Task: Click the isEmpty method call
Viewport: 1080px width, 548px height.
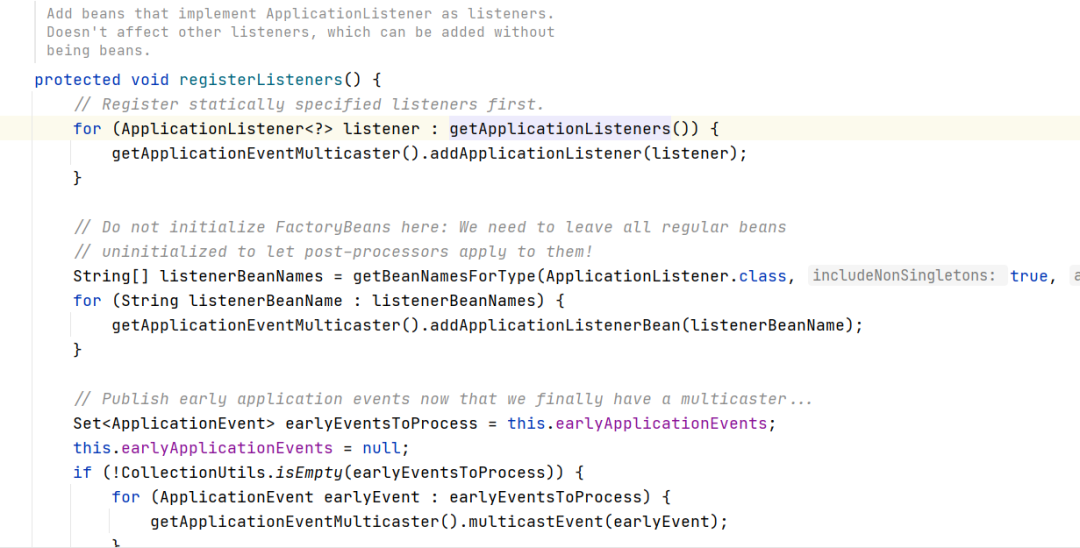Action: [319, 472]
